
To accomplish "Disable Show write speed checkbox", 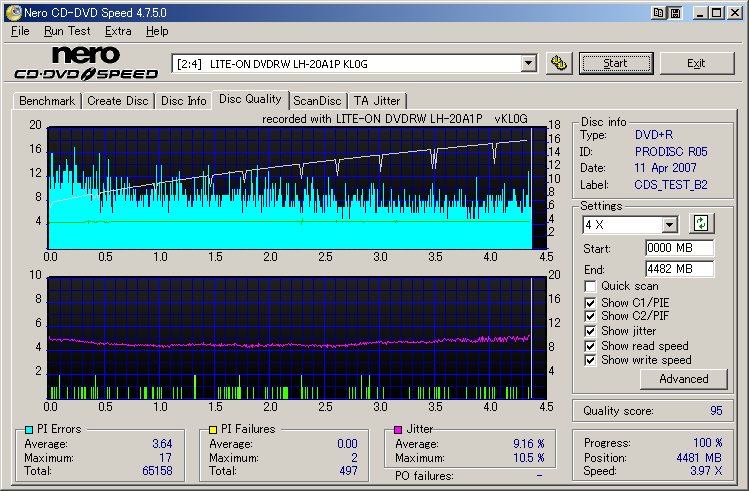I will pyautogui.click(x=590, y=360).
